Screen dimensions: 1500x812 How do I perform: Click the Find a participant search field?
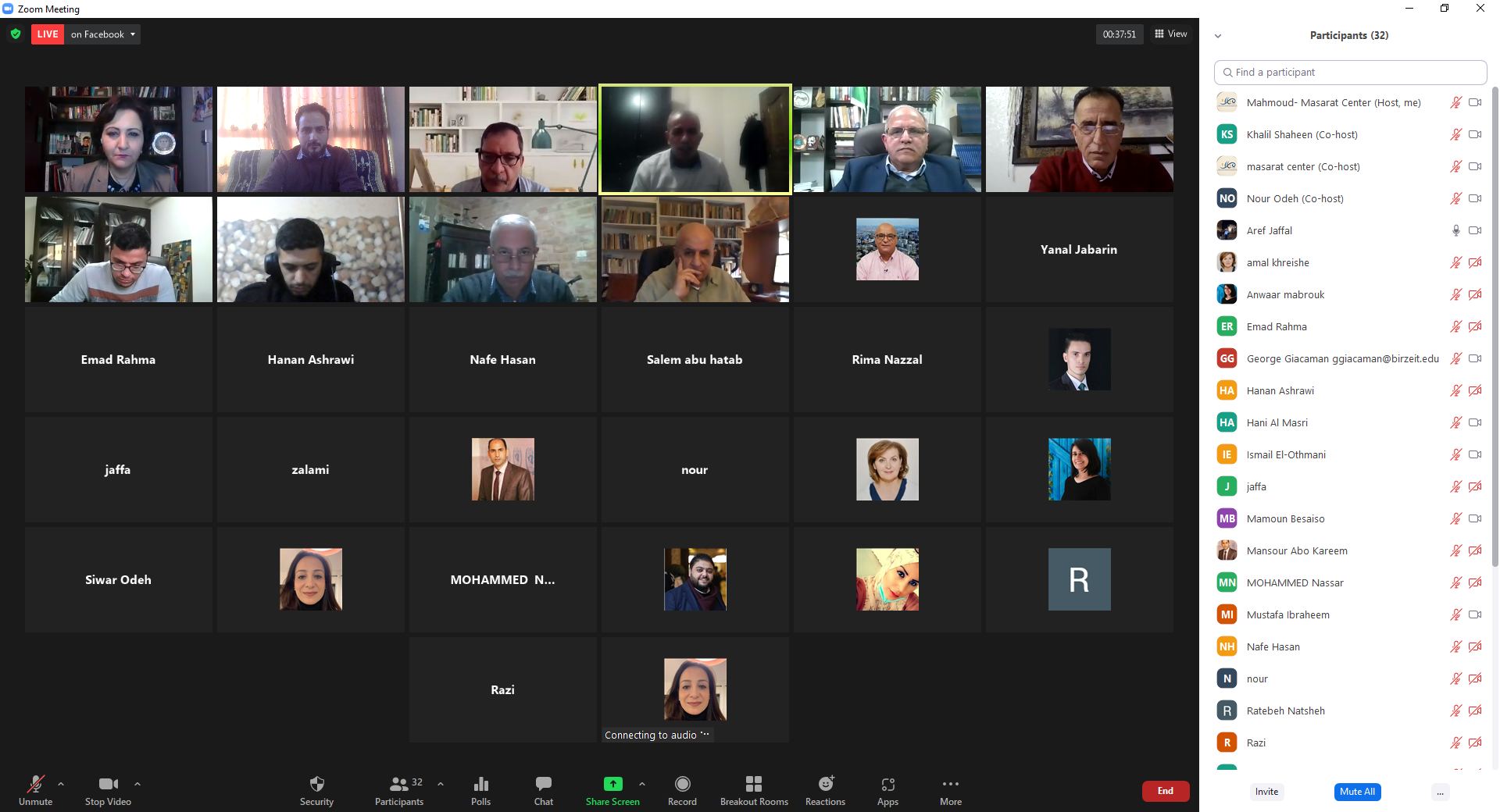(x=1350, y=73)
